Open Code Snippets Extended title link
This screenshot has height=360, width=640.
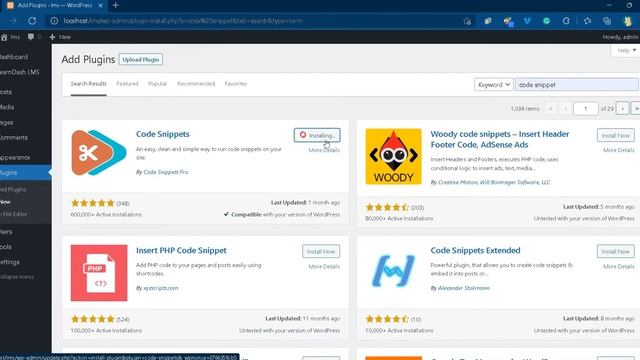(475, 250)
